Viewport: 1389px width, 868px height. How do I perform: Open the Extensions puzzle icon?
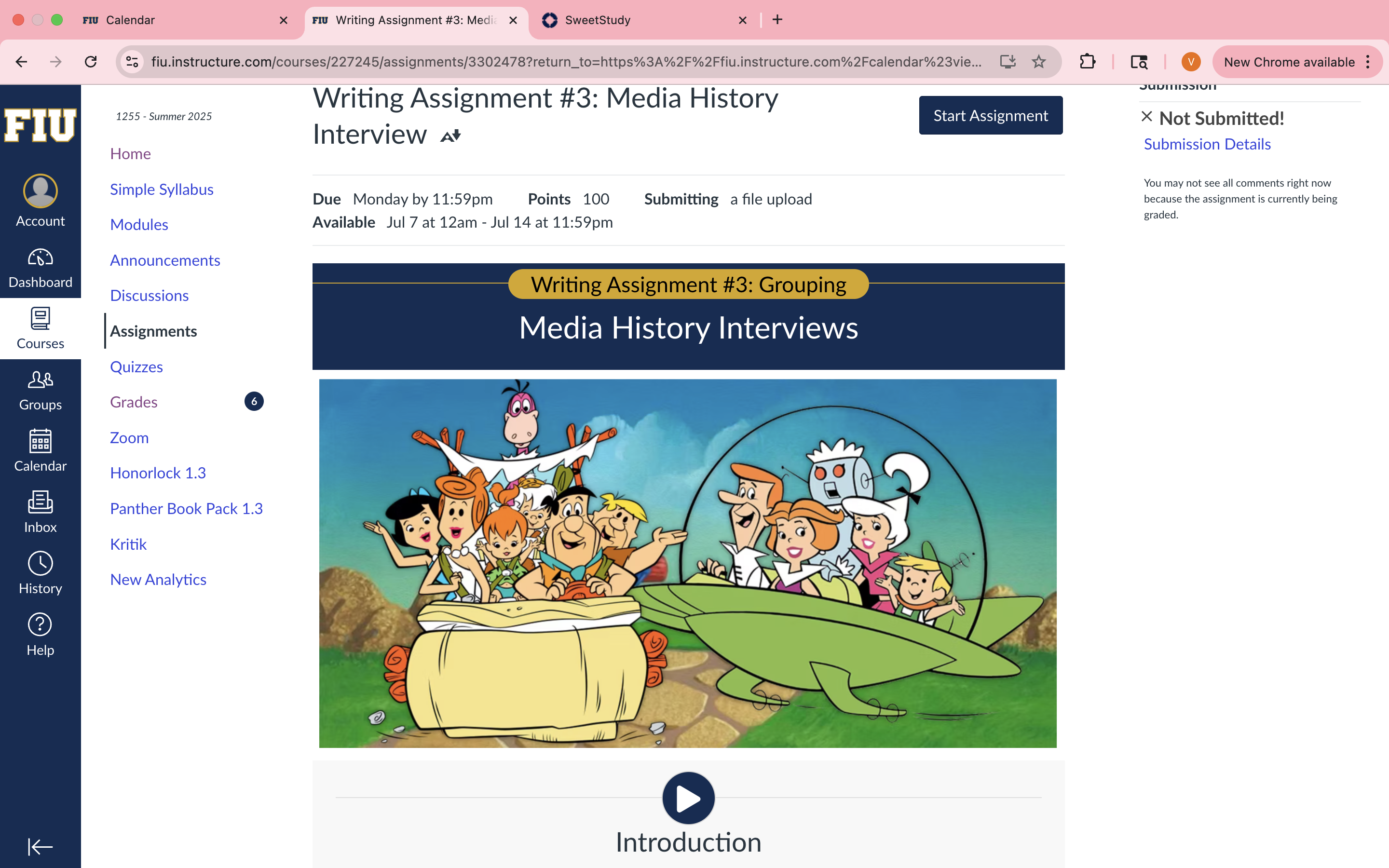[x=1088, y=61]
